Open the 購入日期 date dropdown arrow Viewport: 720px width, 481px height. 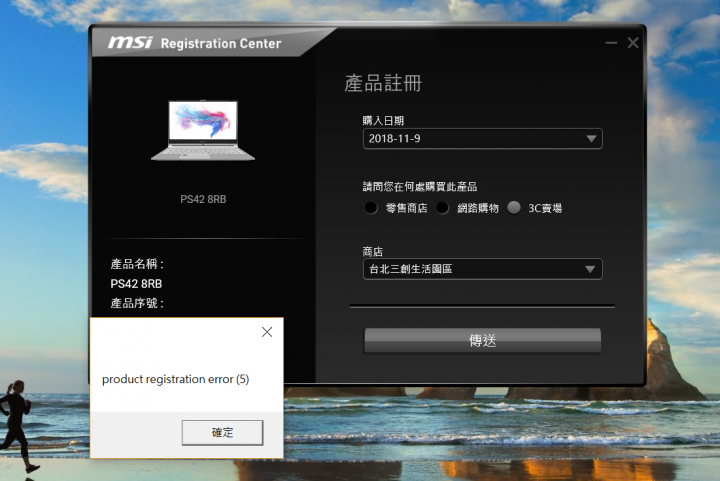[591, 139]
